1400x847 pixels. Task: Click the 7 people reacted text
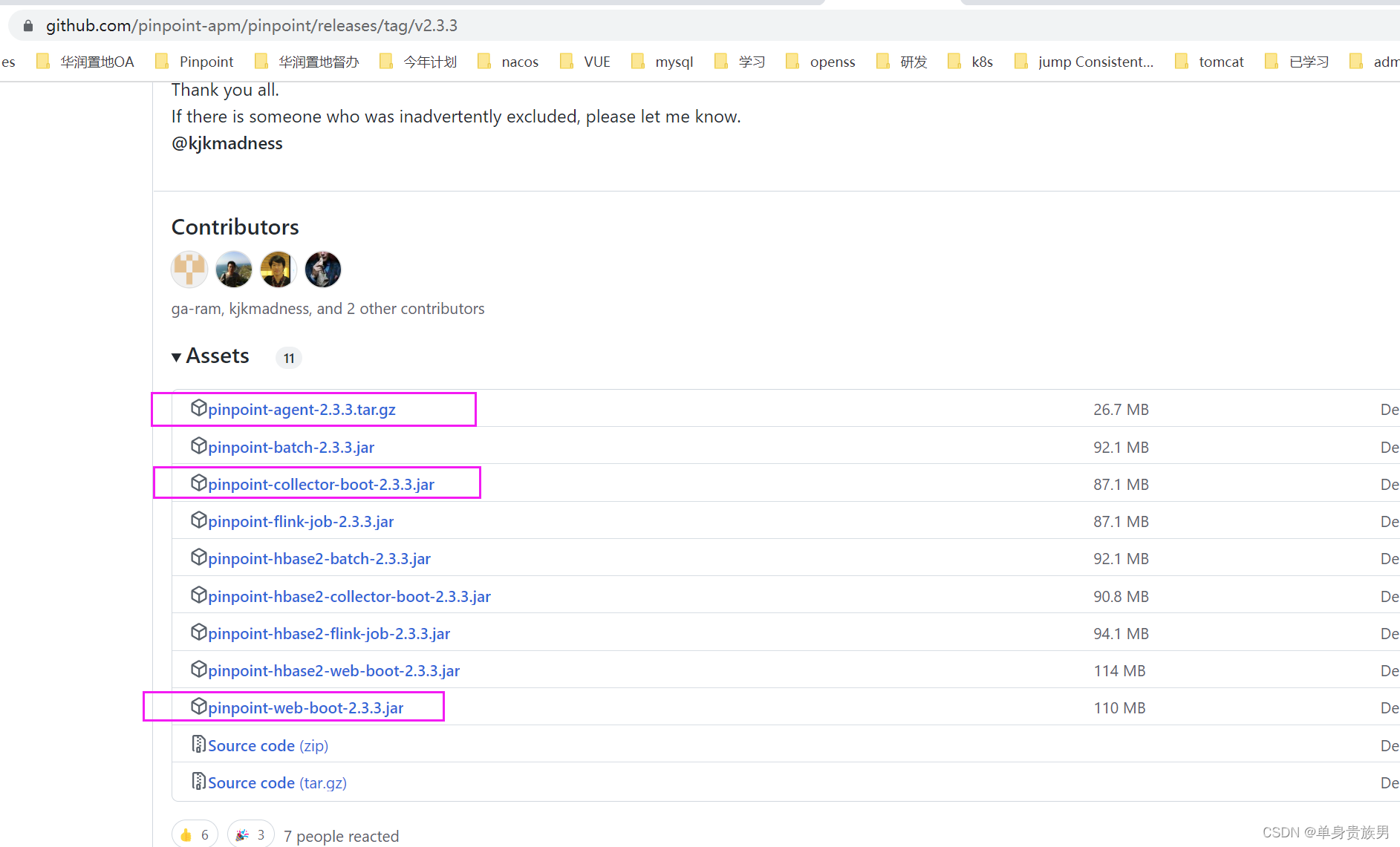[x=341, y=836]
